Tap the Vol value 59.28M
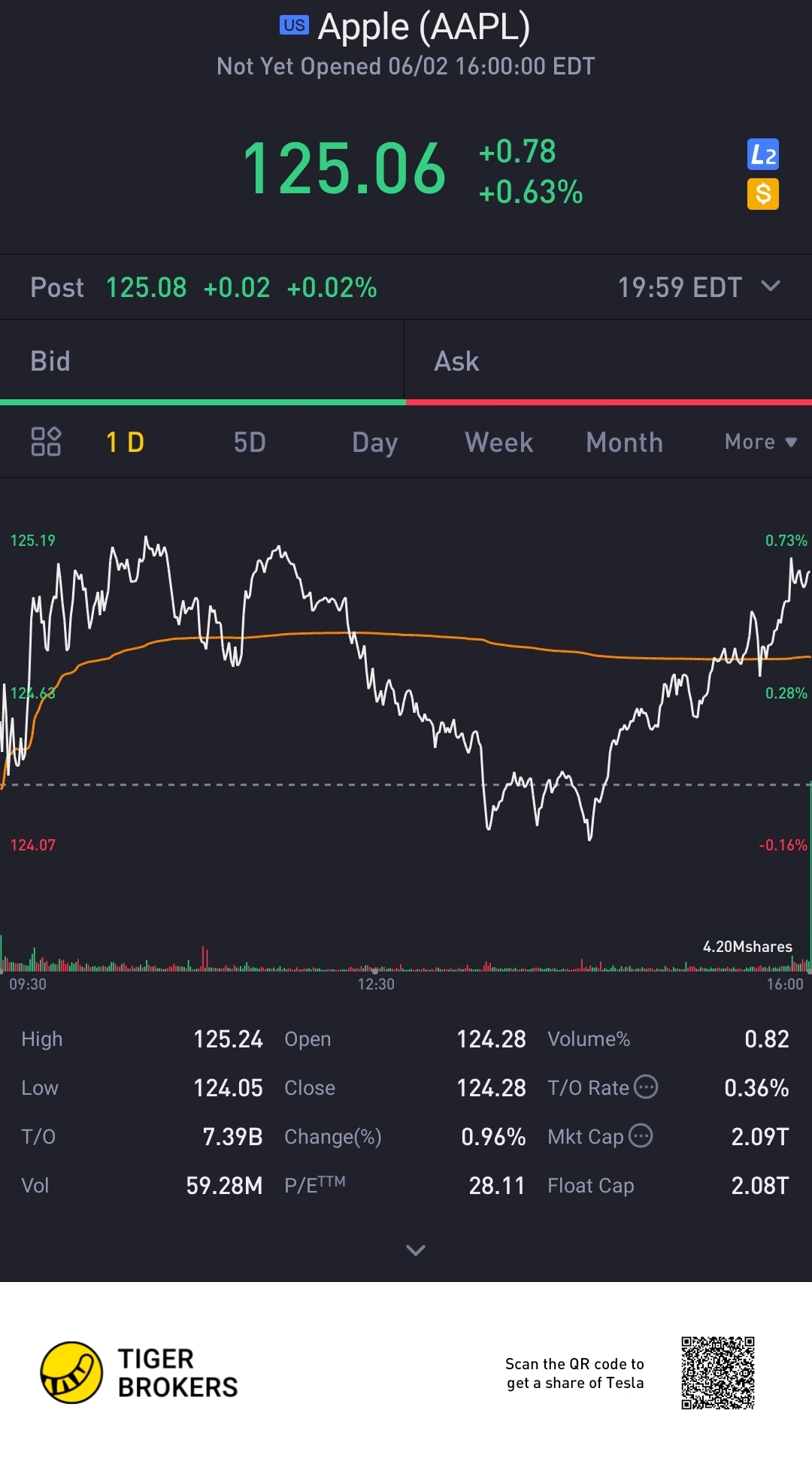This screenshot has width=812, height=1464. point(224,1185)
